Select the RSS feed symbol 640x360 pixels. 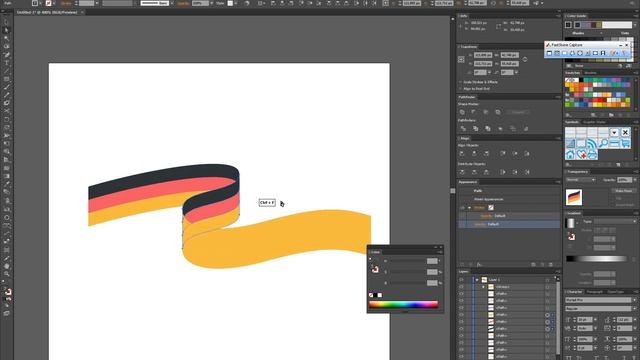[592, 144]
